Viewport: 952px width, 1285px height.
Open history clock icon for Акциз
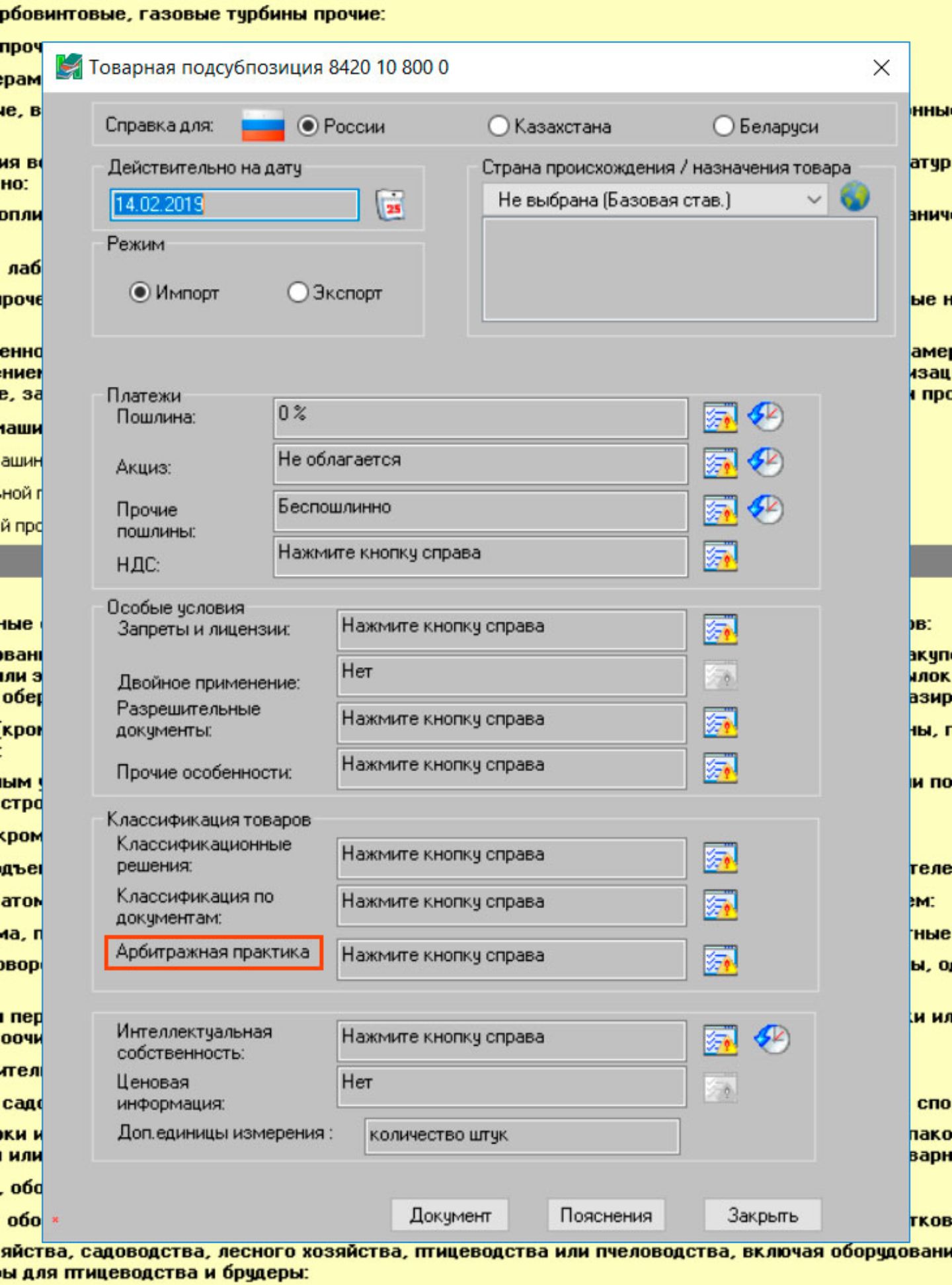[765, 462]
